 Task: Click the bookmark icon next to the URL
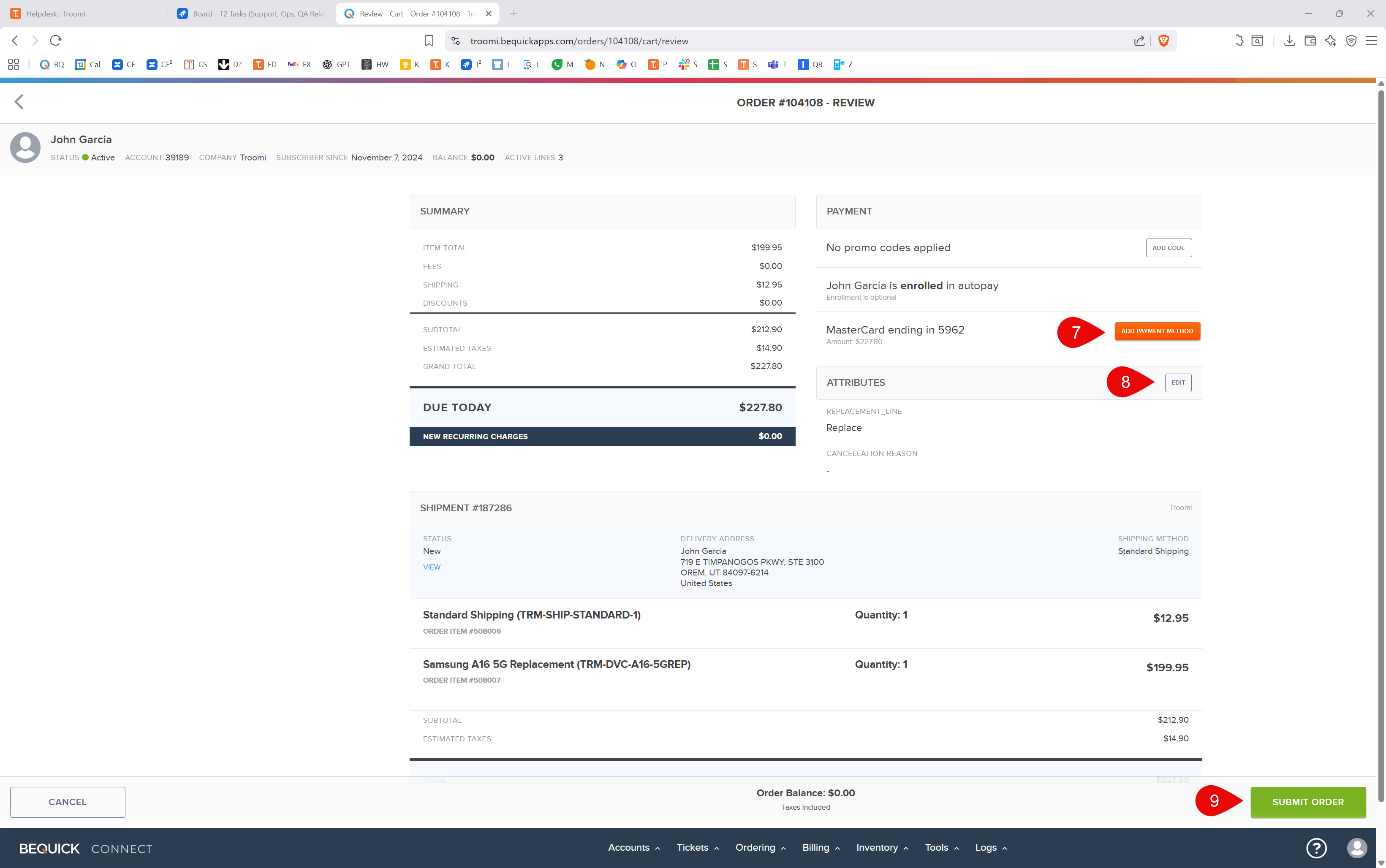pyautogui.click(x=428, y=41)
